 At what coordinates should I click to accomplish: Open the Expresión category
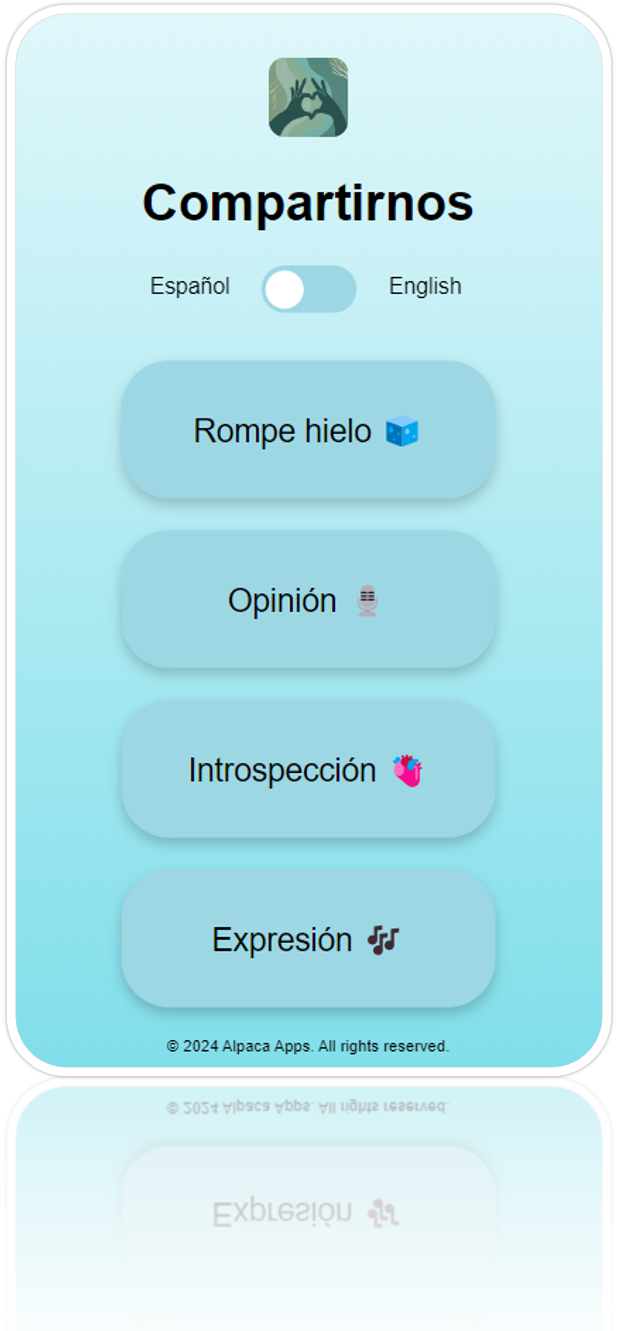(309, 938)
